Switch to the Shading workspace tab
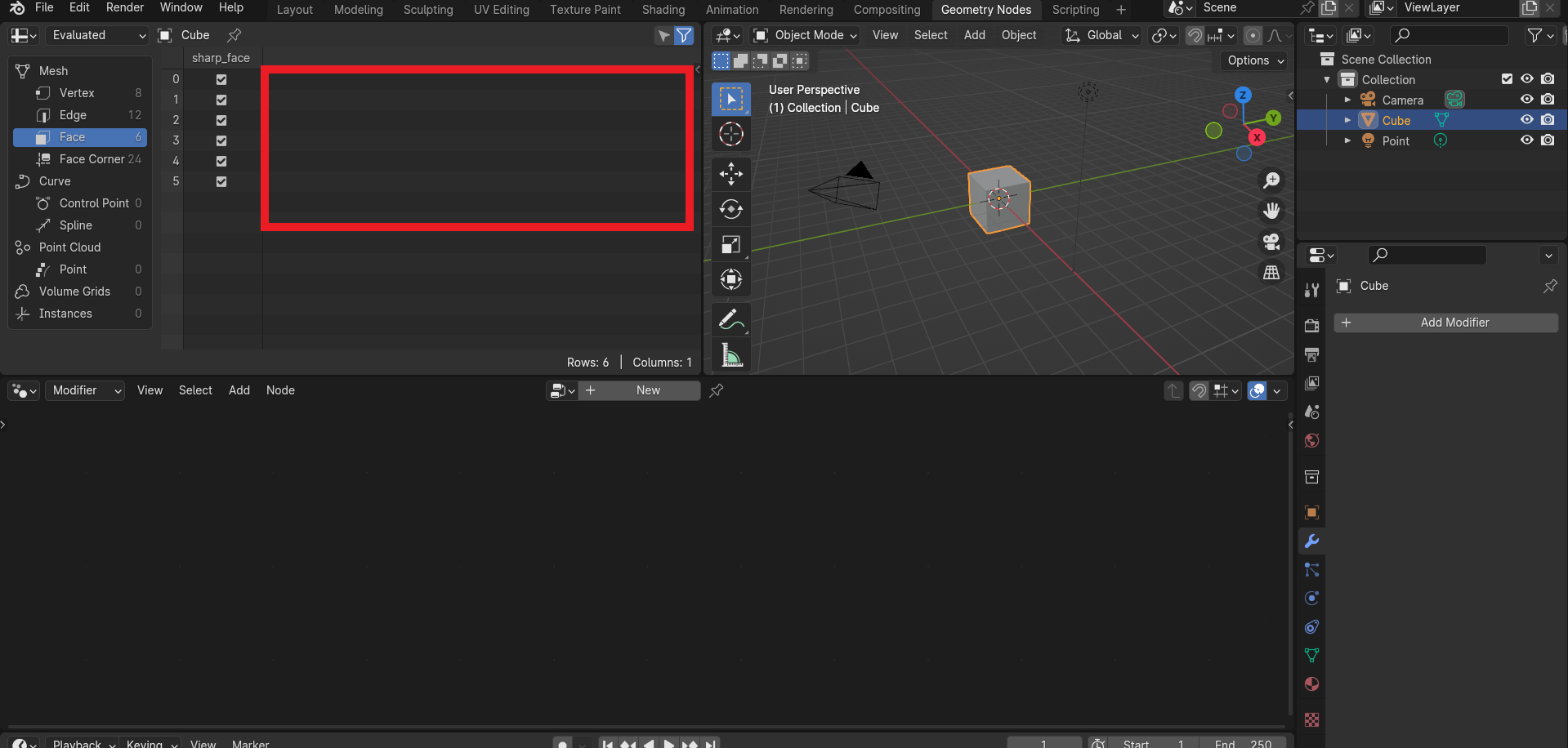Image resolution: width=1568 pixels, height=748 pixels. 663,10
